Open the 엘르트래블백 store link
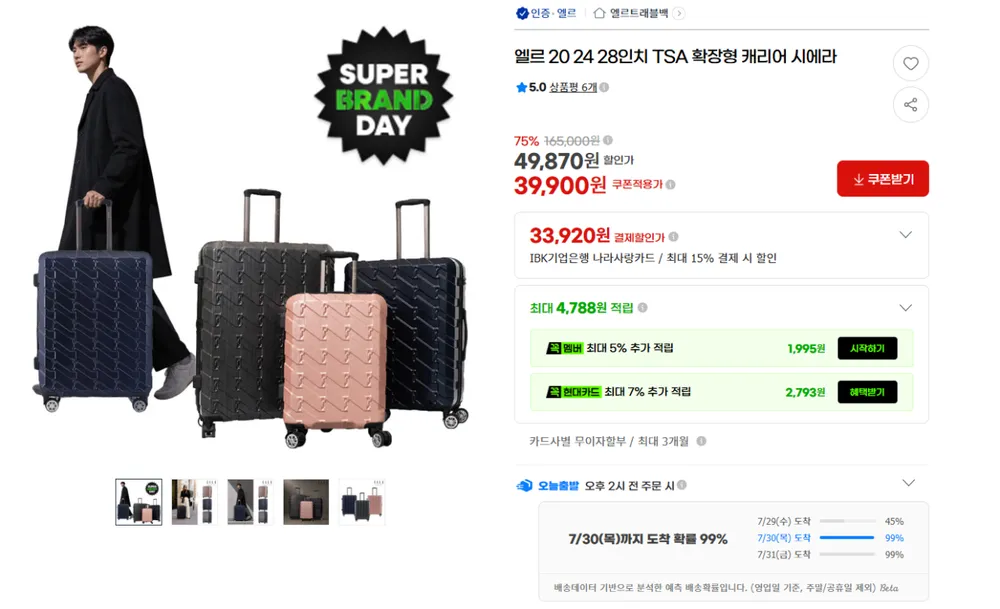The image size is (1000, 609). (639, 13)
